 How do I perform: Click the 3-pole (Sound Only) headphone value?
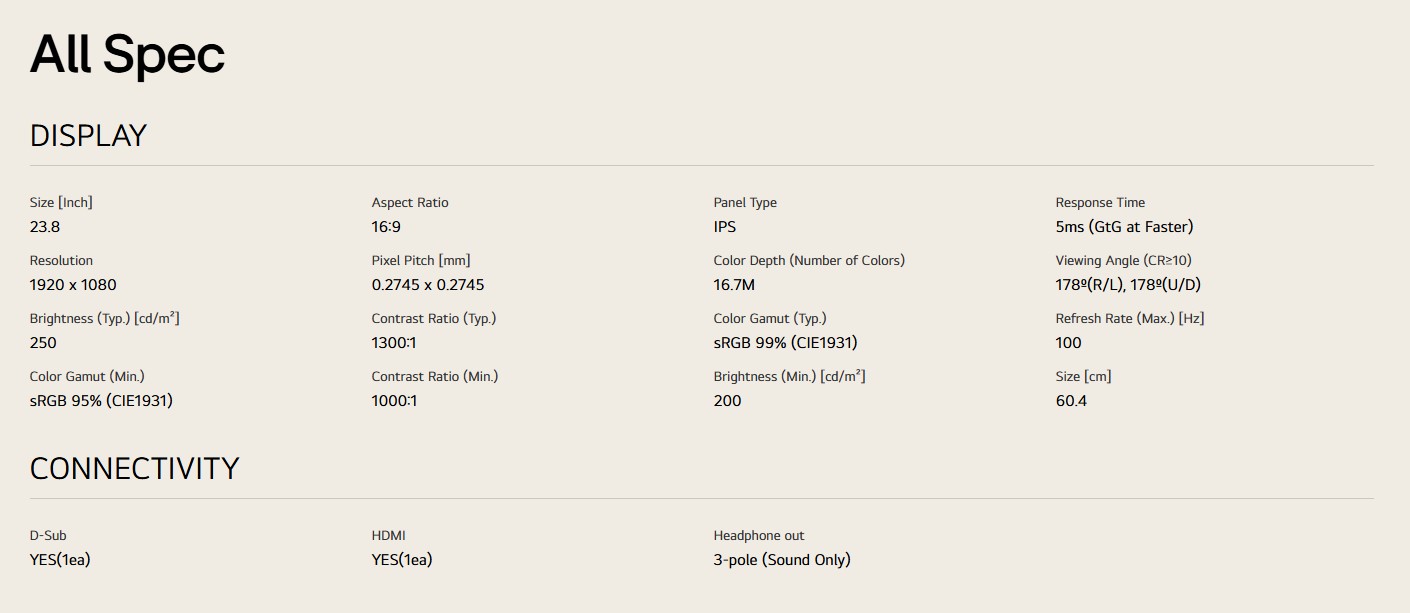click(x=781, y=560)
